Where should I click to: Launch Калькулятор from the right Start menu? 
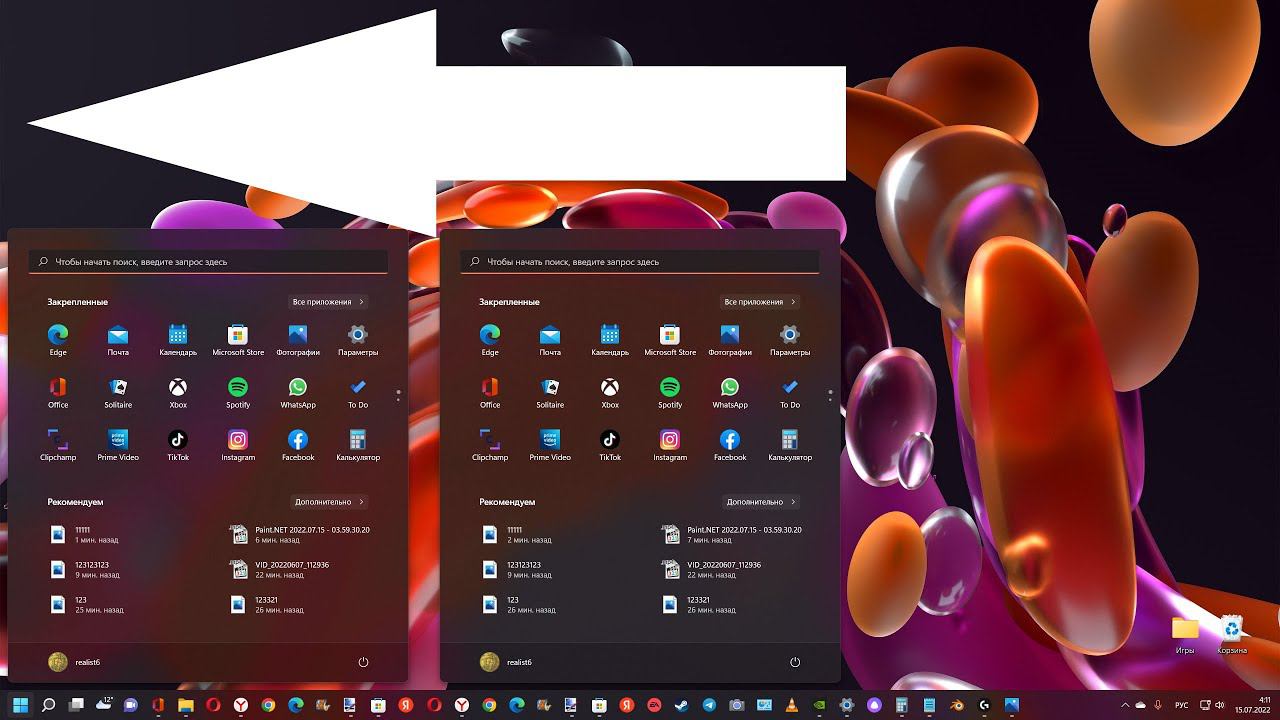point(790,445)
